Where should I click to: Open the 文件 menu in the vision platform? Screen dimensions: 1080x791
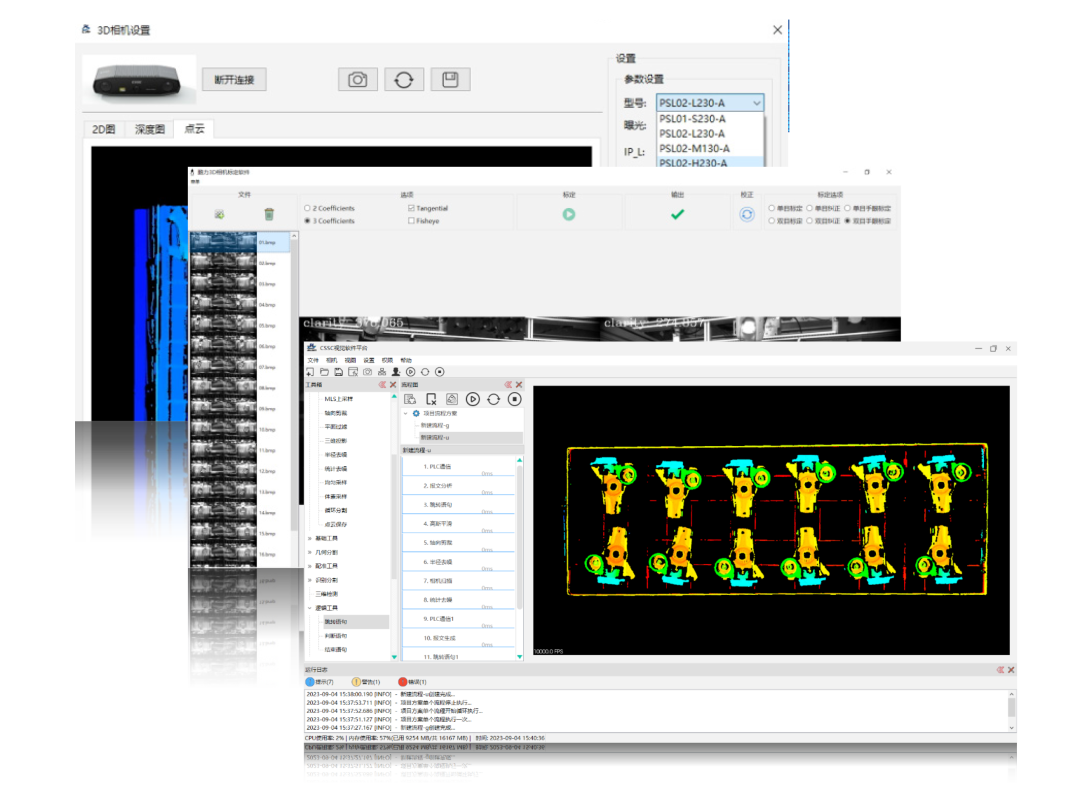313,360
